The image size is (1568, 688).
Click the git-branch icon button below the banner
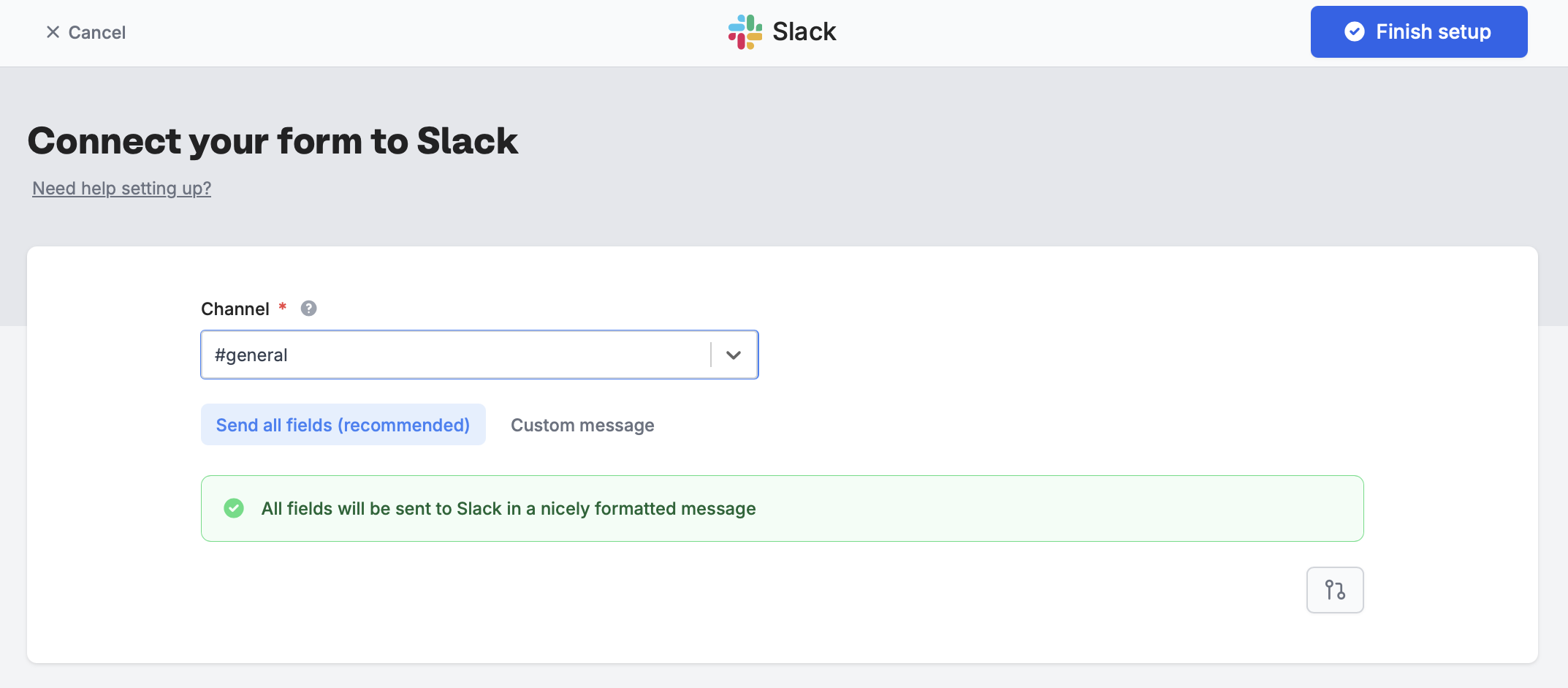click(x=1335, y=589)
